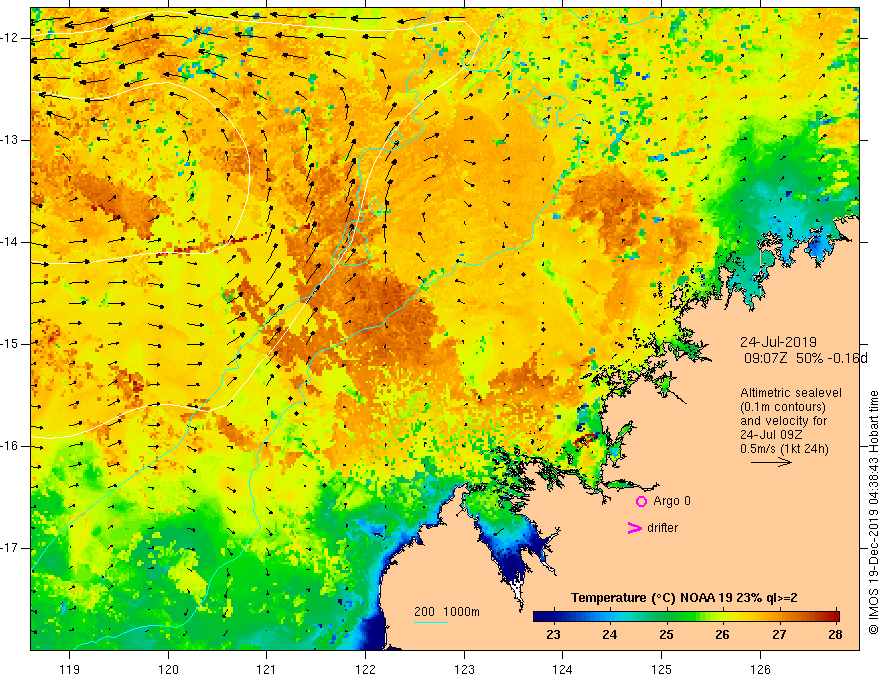Click the '23' colorbar tick label
This screenshot has width=880, height=680.
click(x=553, y=635)
